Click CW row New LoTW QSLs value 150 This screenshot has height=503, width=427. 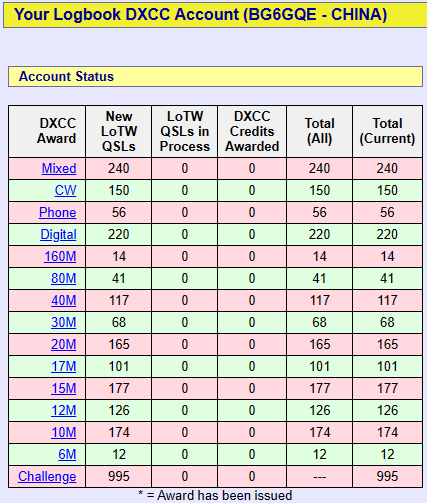(x=119, y=190)
